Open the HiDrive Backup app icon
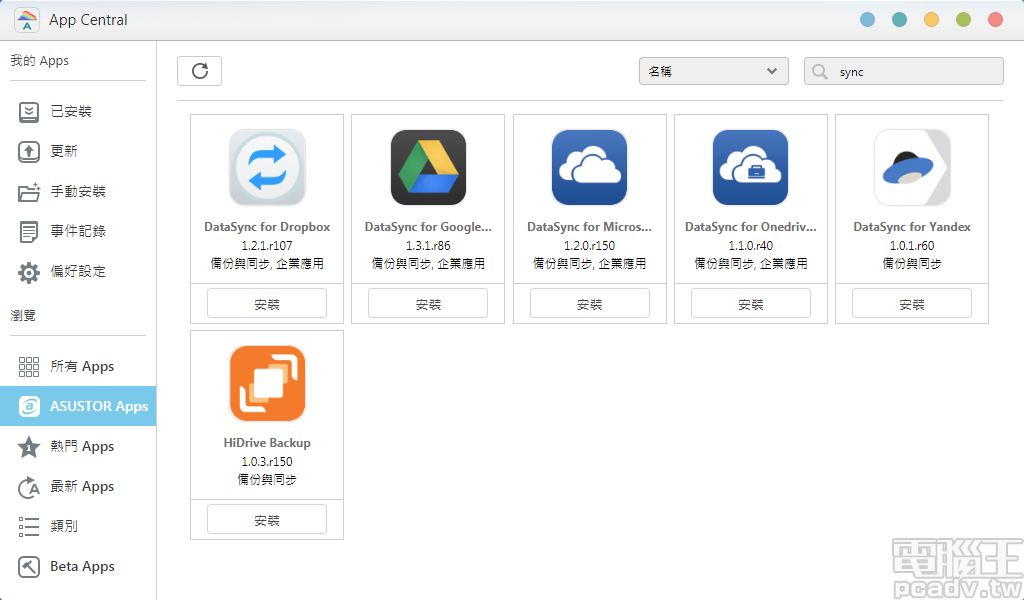Screen dimensions: 1024x600 coord(267,384)
